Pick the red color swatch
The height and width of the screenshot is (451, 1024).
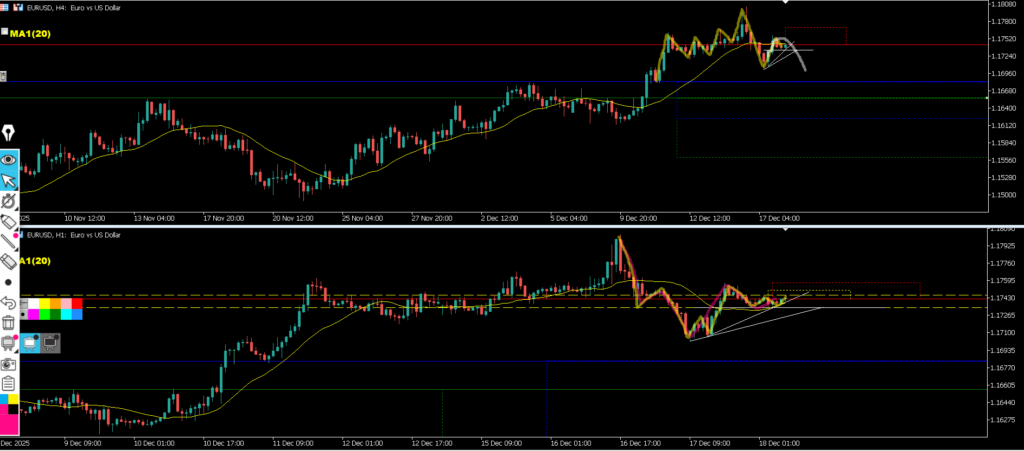click(x=77, y=304)
